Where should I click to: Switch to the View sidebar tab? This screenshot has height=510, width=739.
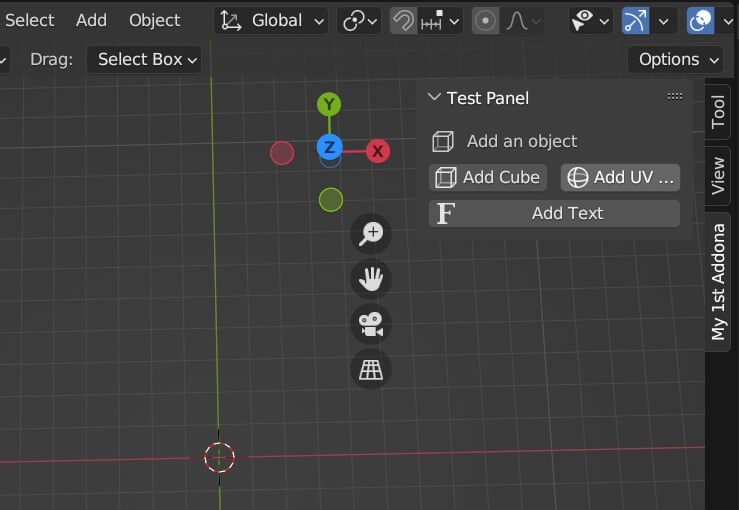[718, 176]
